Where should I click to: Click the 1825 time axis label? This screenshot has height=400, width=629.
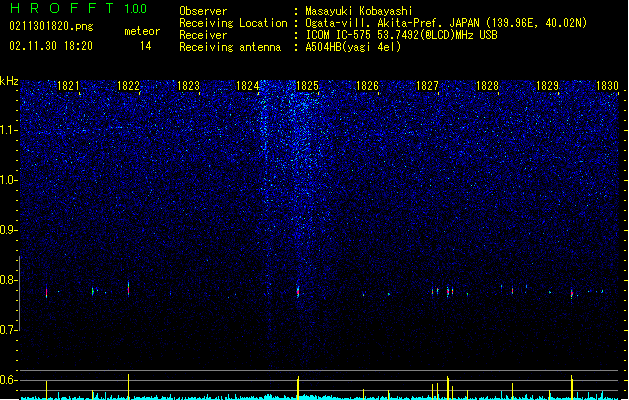307,86
